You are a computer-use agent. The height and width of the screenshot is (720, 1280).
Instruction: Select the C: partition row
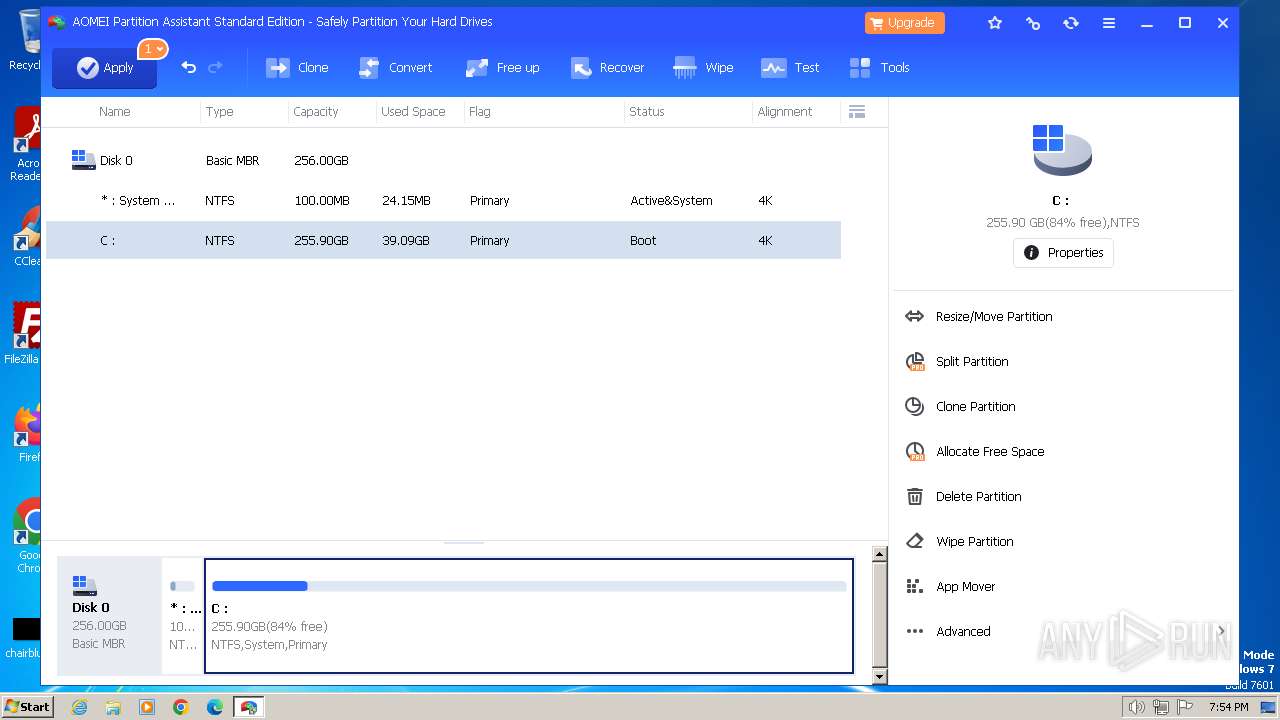tap(443, 240)
